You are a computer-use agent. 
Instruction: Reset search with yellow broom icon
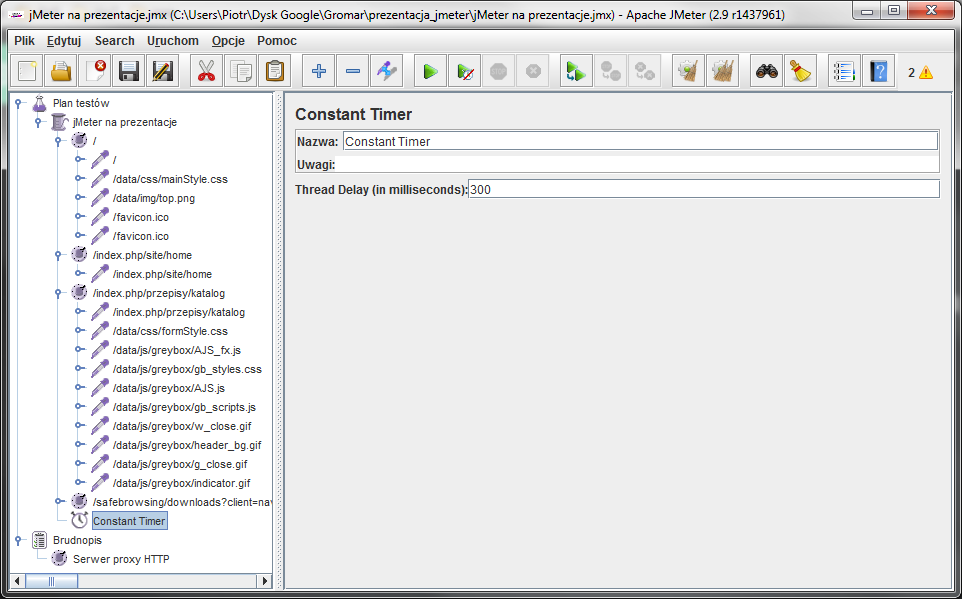tap(801, 71)
